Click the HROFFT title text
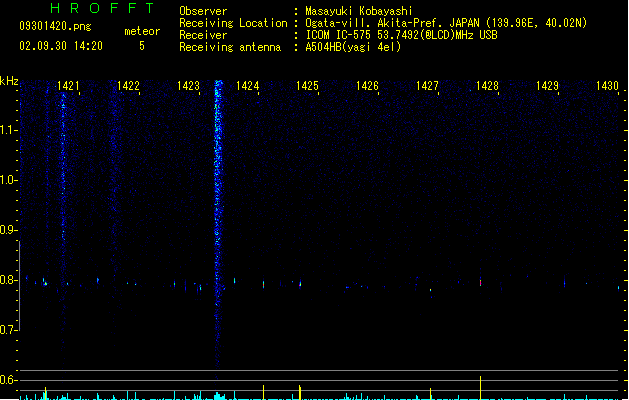Viewport: 629px width, 400px height. (x=102, y=8)
